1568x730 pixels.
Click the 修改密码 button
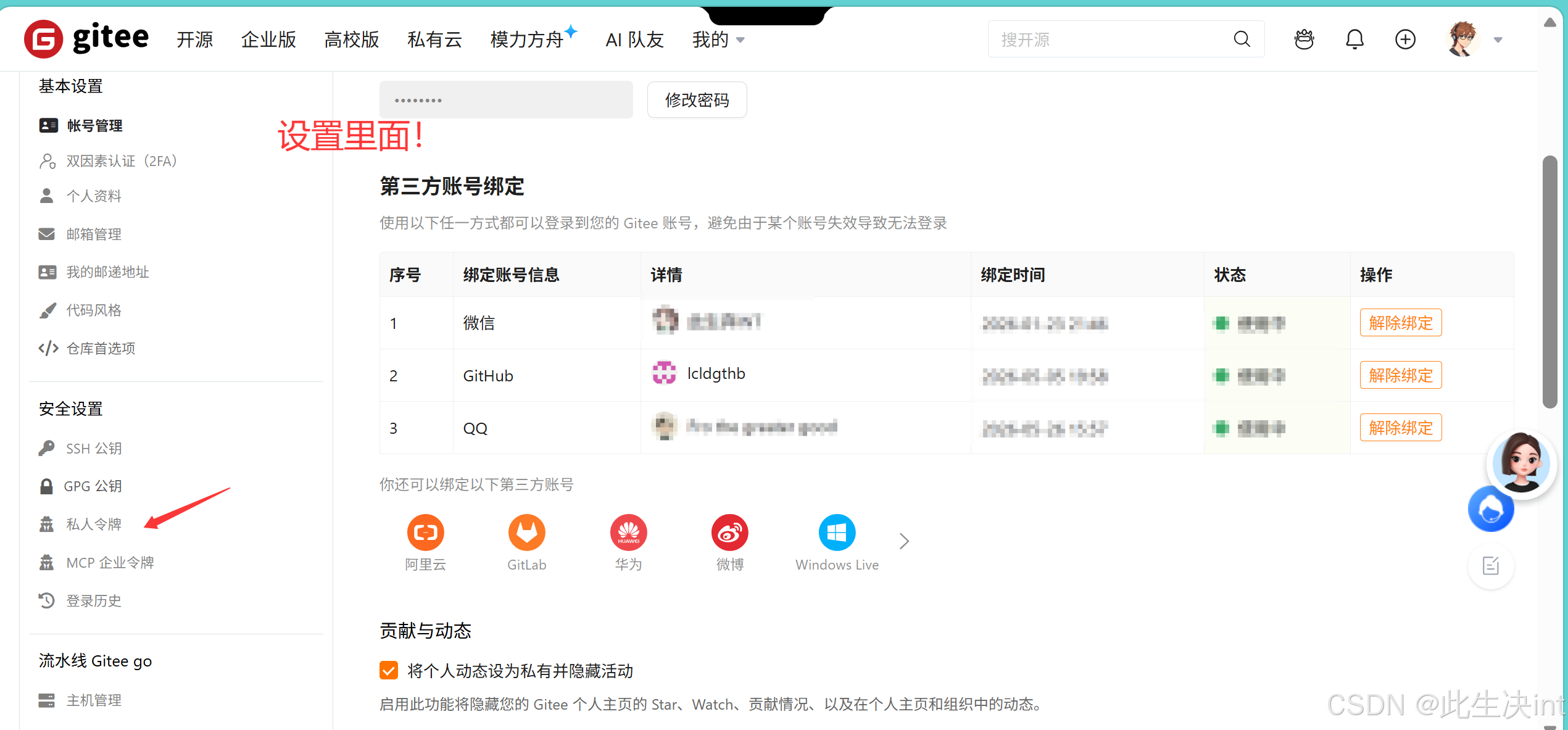pyautogui.click(x=697, y=100)
